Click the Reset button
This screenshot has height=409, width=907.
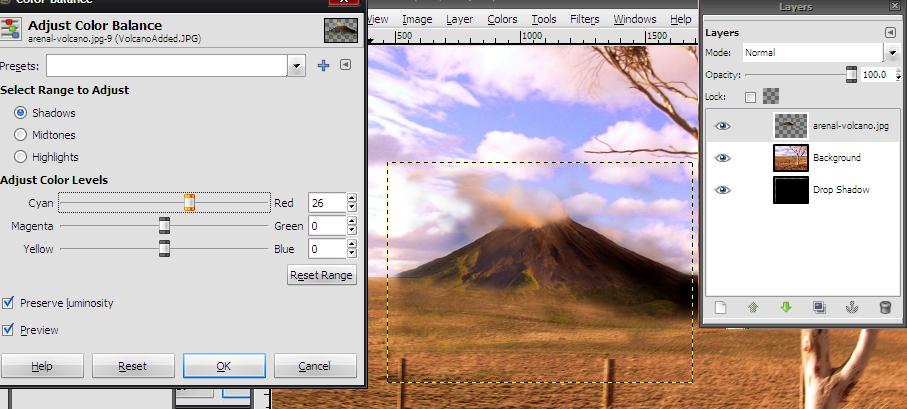[x=133, y=366]
